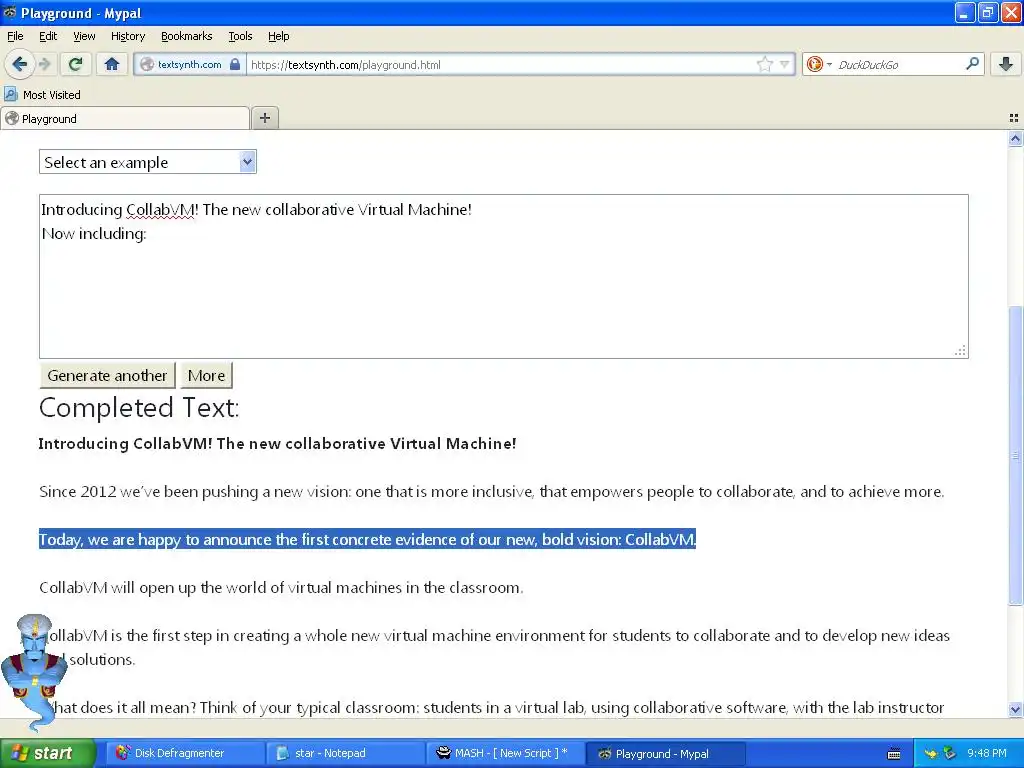Restore down the Mypal window
The height and width of the screenshot is (768, 1024).
pos(988,12)
